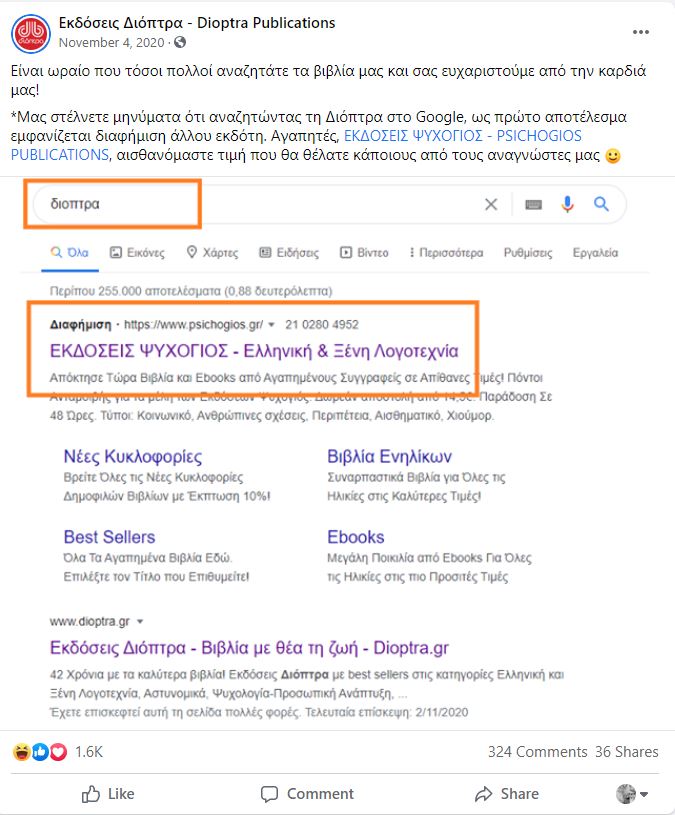Click the Google voice search microphone icon
The height and width of the screenshot is (815, 675).
pyautogui.click(x=568, y=204)
